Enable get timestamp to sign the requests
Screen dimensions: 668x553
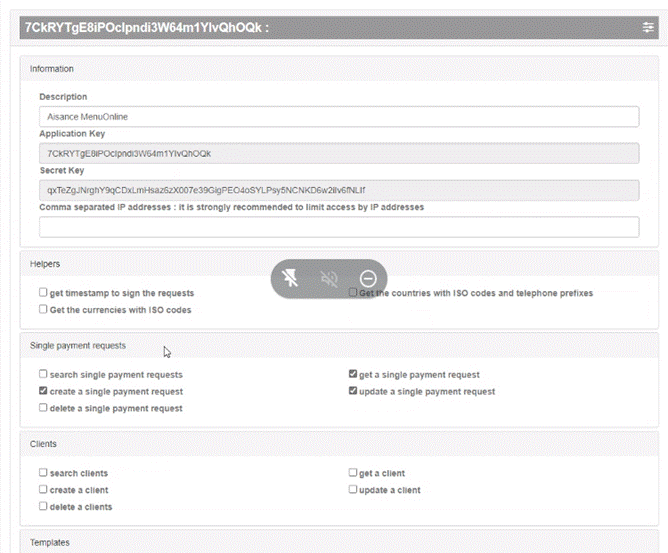[x=43, y=292]
